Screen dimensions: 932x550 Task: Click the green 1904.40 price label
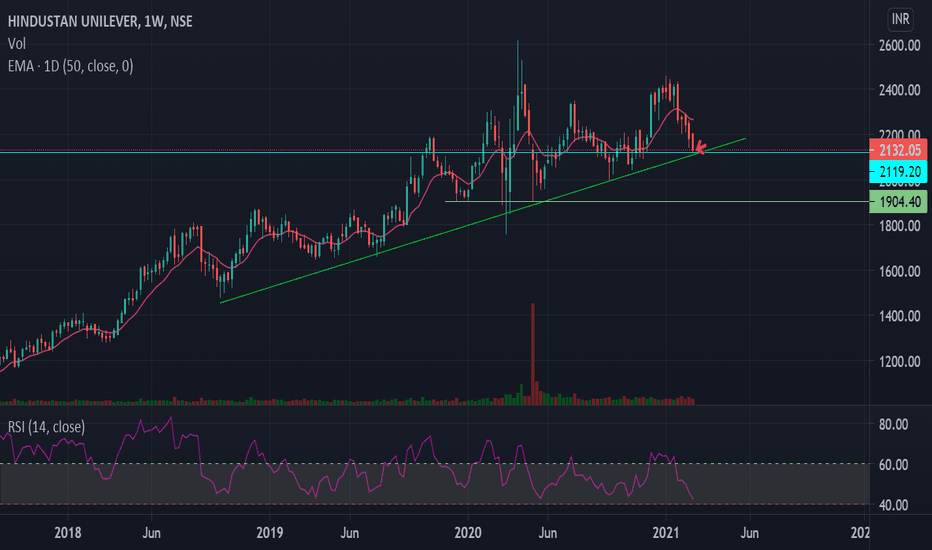pyautogui.click(x=898, y=202)
